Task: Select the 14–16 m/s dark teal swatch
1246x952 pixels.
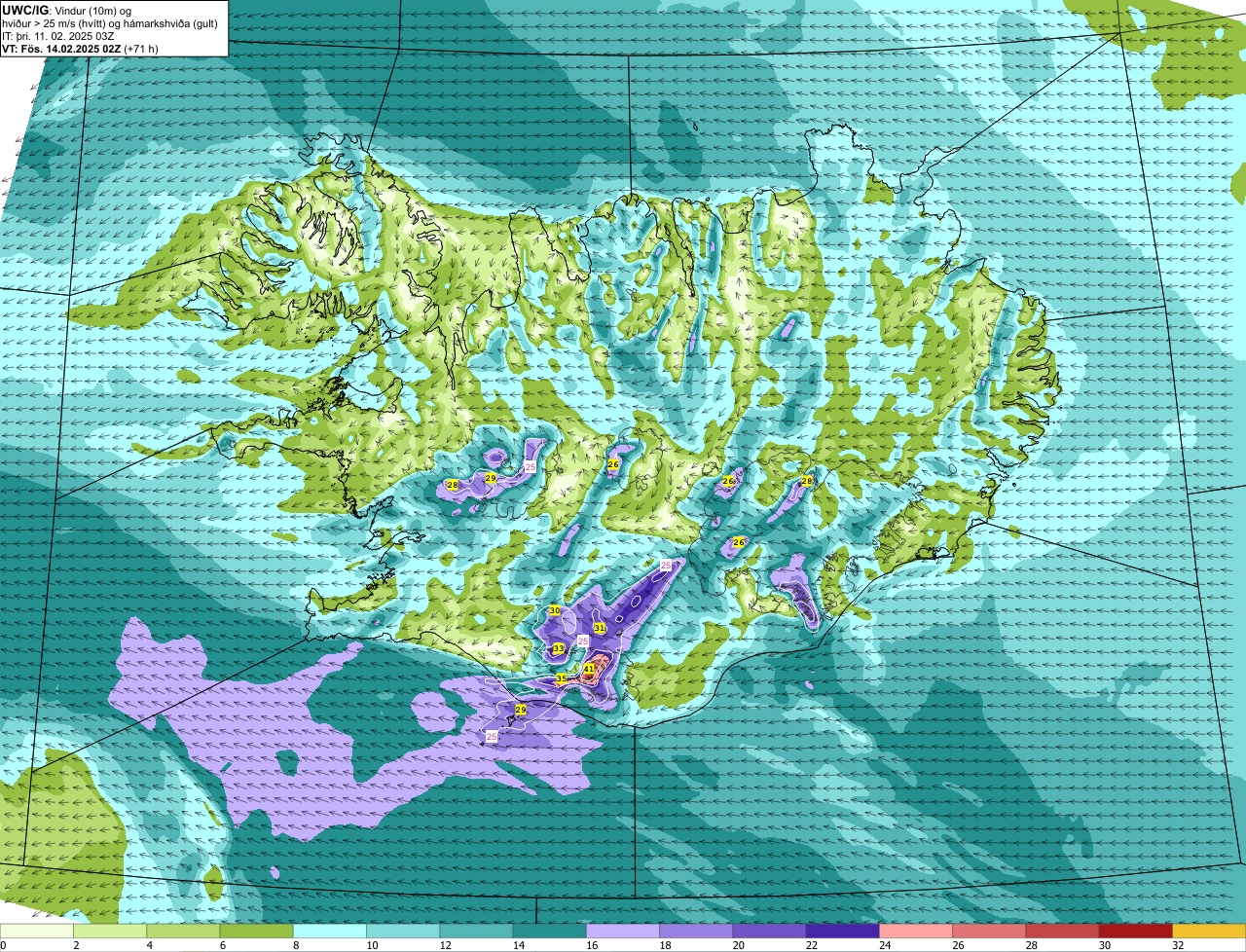Action: [549, 932]
